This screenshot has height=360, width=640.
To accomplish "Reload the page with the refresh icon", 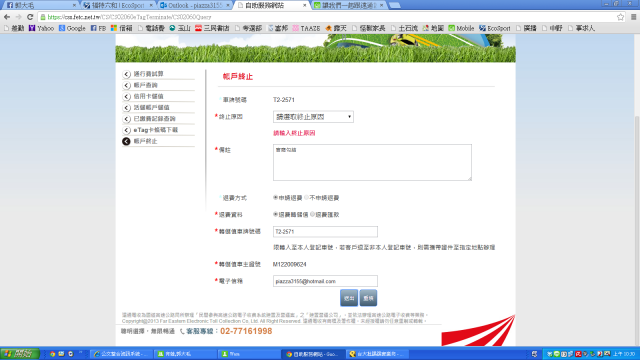I will pos(30,17).
